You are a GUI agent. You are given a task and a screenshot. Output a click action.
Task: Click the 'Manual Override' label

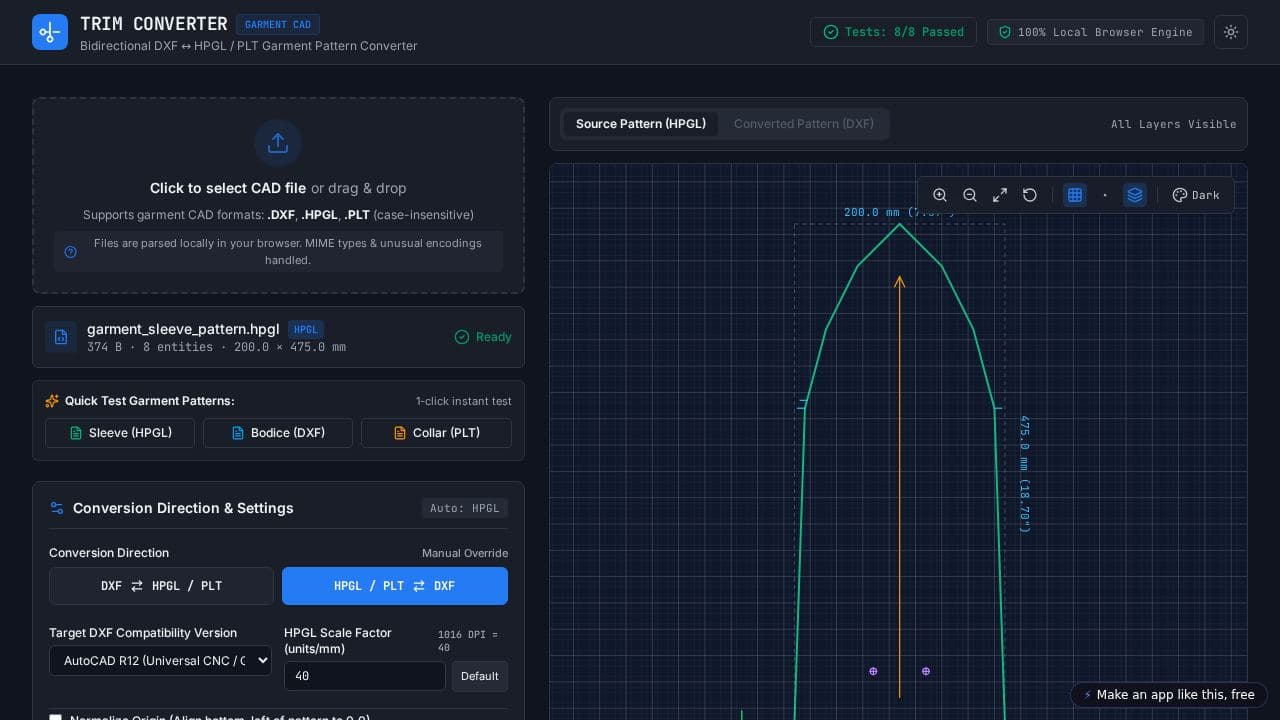click(x=465, y=553)
